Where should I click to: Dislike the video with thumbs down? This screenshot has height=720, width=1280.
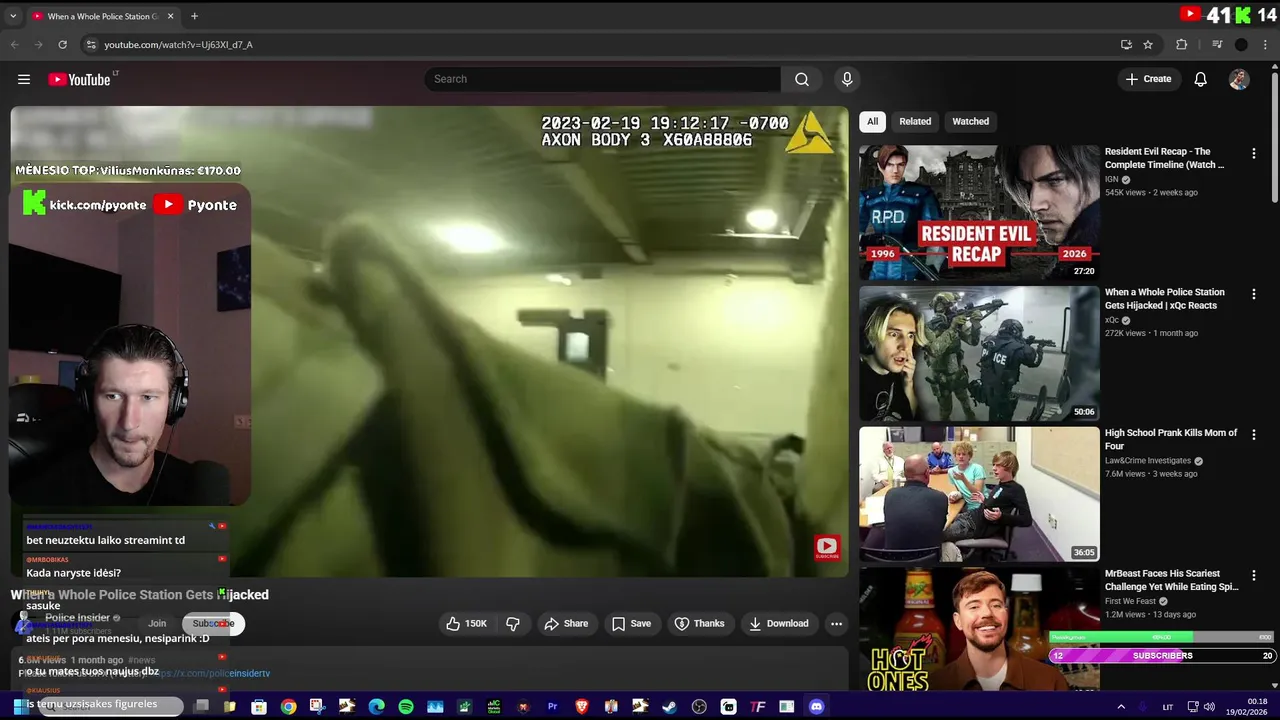pos(513,624)
